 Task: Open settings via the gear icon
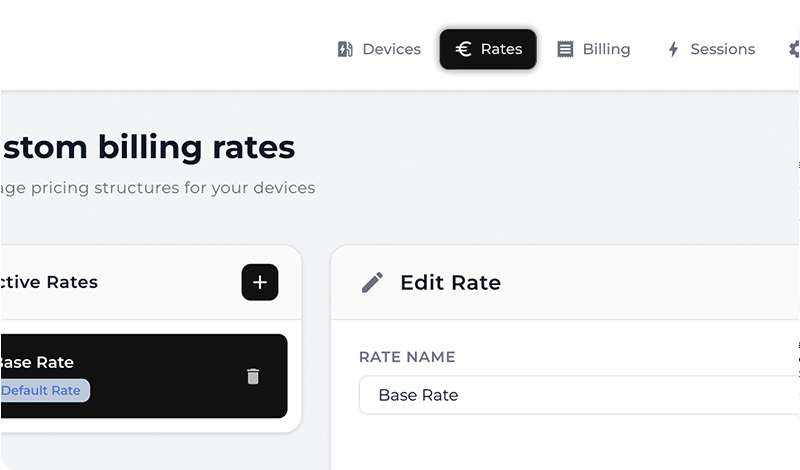click(x=794, y=49)
